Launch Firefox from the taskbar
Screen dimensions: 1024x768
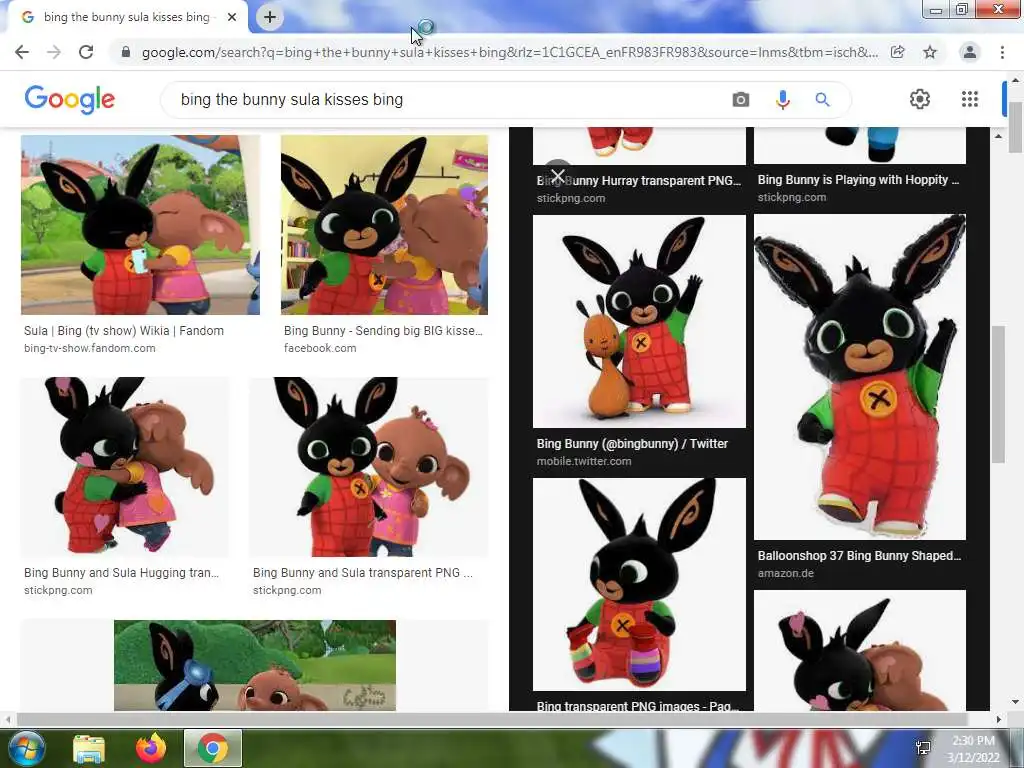[x=151, y=748]
